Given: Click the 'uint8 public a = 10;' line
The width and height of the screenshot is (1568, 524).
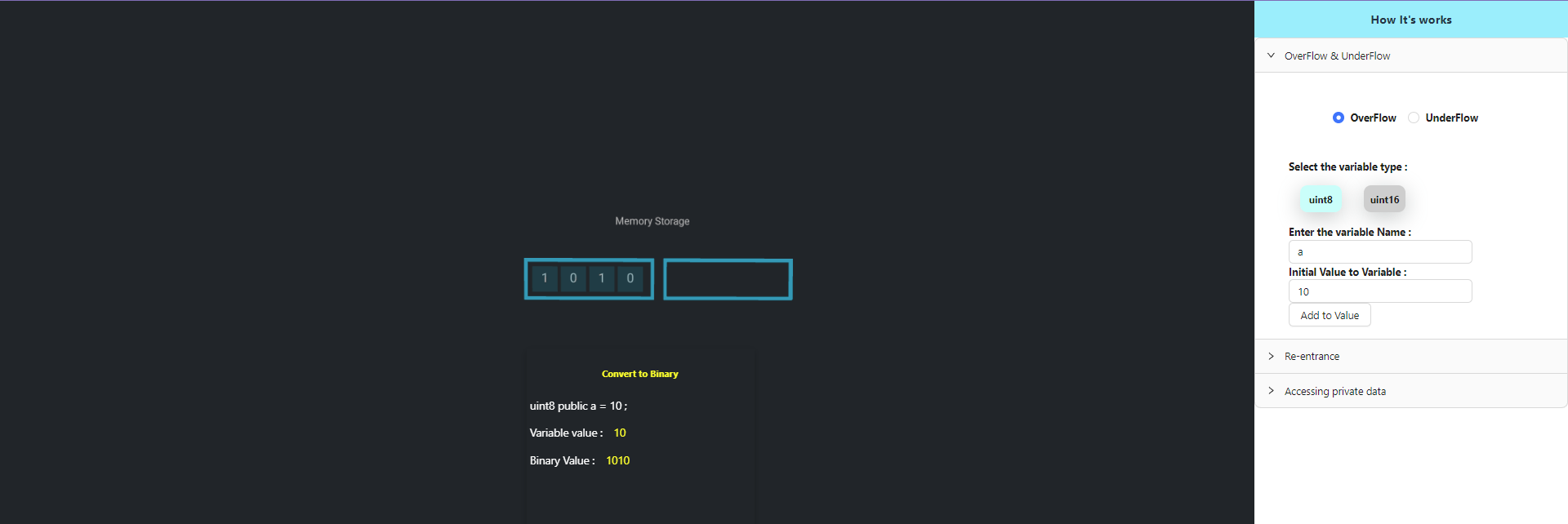Looking at the screenshot, I should (578, 406).
